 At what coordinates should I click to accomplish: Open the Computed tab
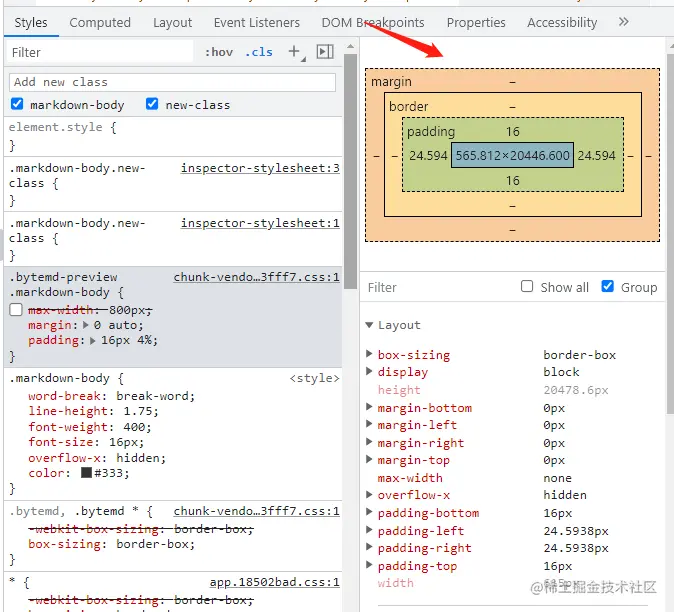pyautogui.click(x=100, y=22)
